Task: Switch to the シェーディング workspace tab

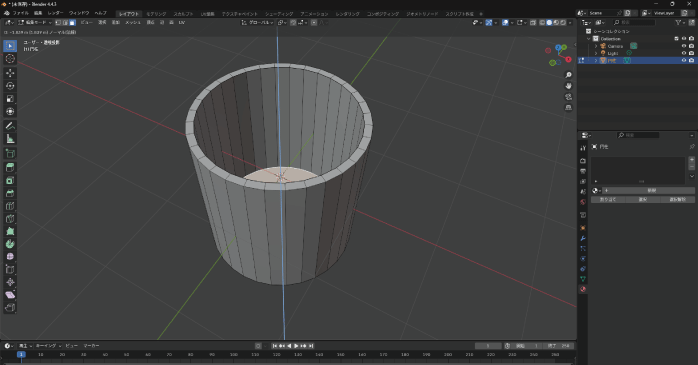Action: 279,14
